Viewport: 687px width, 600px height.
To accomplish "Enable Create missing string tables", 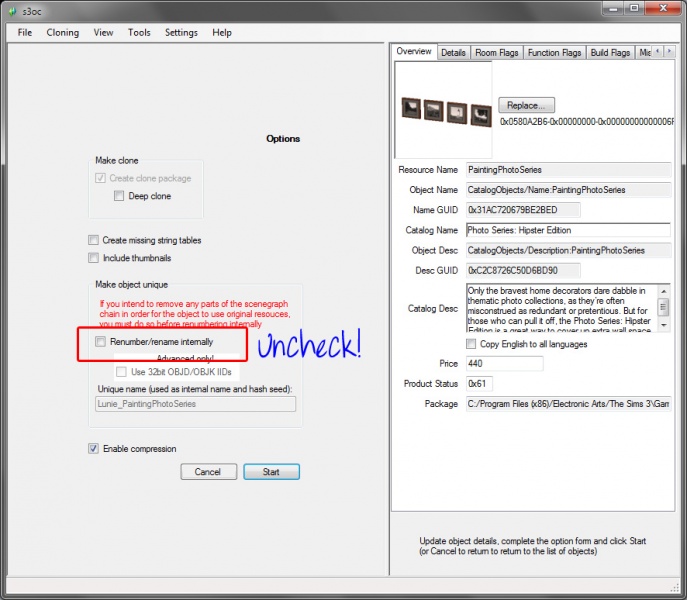I will [94, 240].
